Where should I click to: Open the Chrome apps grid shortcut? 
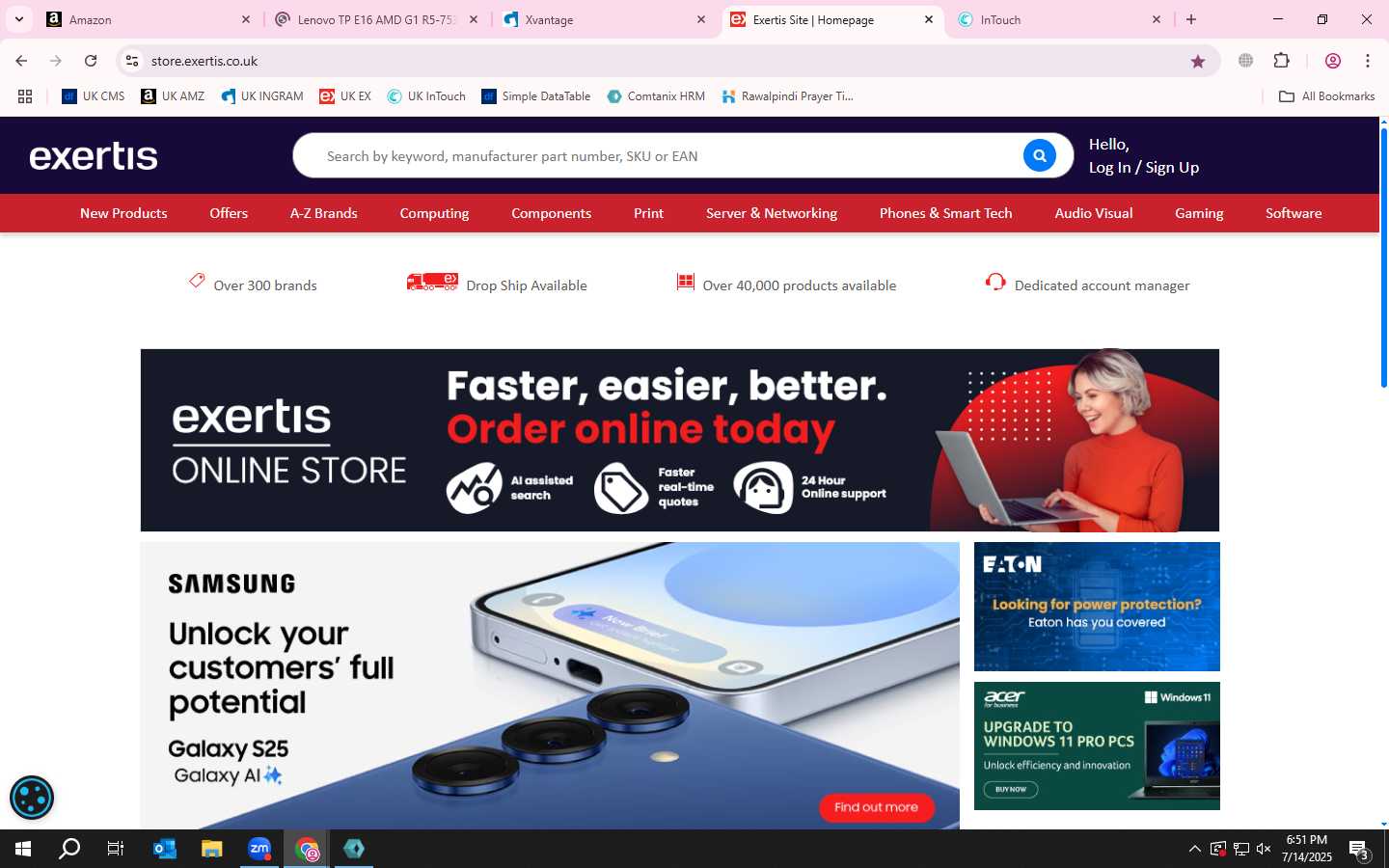click(25, 96)
